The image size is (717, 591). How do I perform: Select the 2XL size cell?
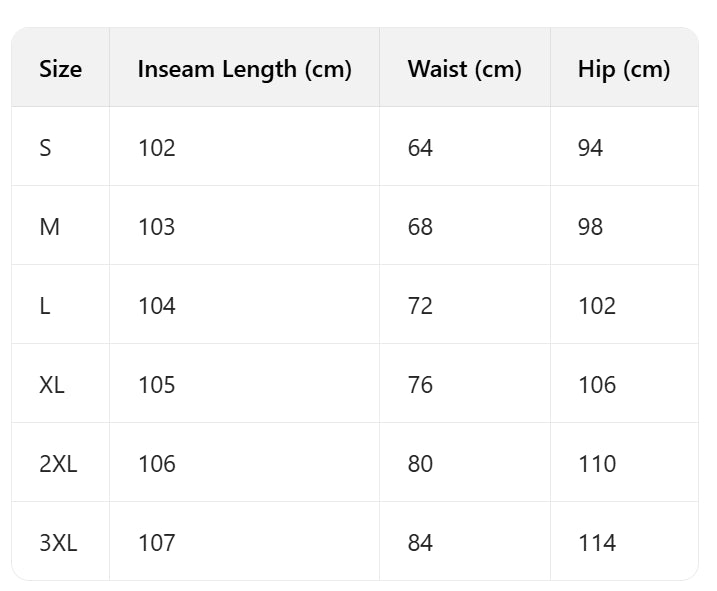pos(58,464)
